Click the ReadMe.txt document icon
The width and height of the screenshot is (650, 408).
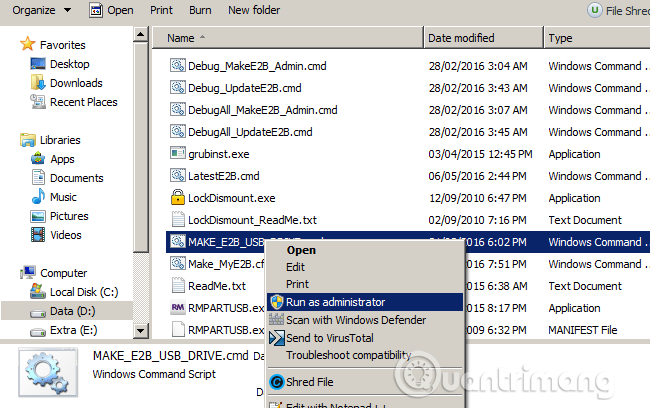click(x=178, y=285)
